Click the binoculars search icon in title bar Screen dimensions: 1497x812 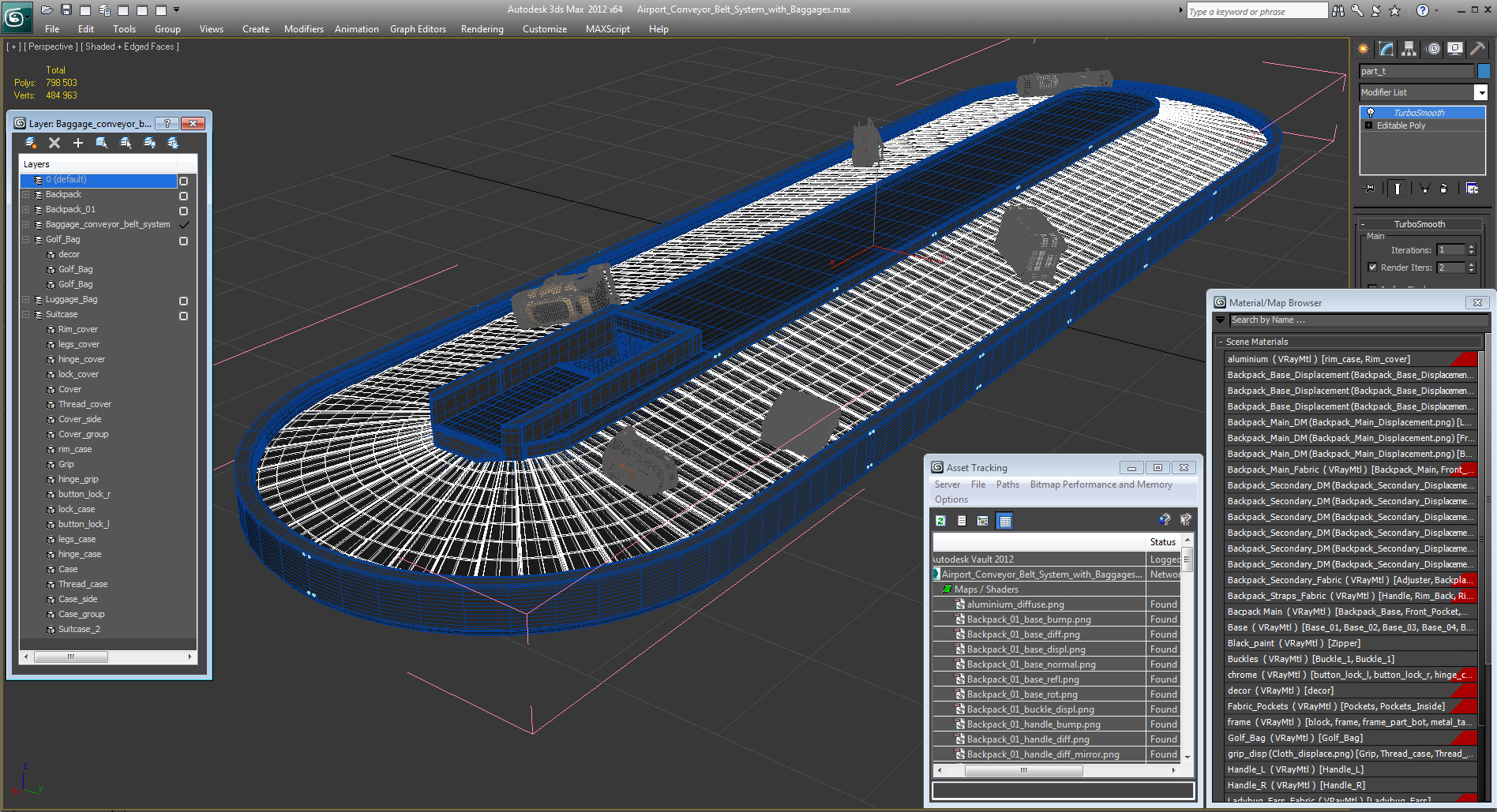(x=1338, y=10)
